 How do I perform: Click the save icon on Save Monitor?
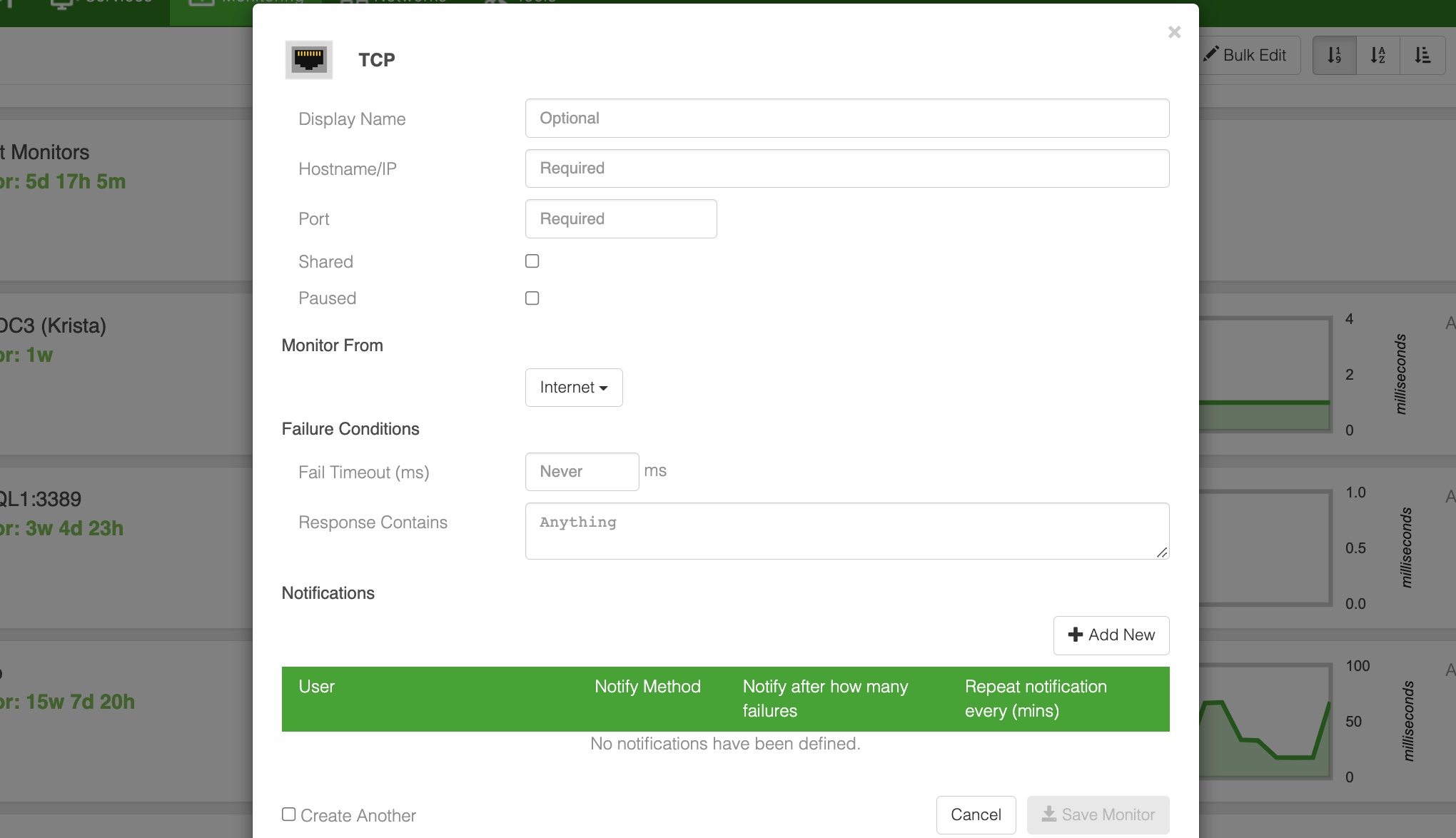(1049, 814)
